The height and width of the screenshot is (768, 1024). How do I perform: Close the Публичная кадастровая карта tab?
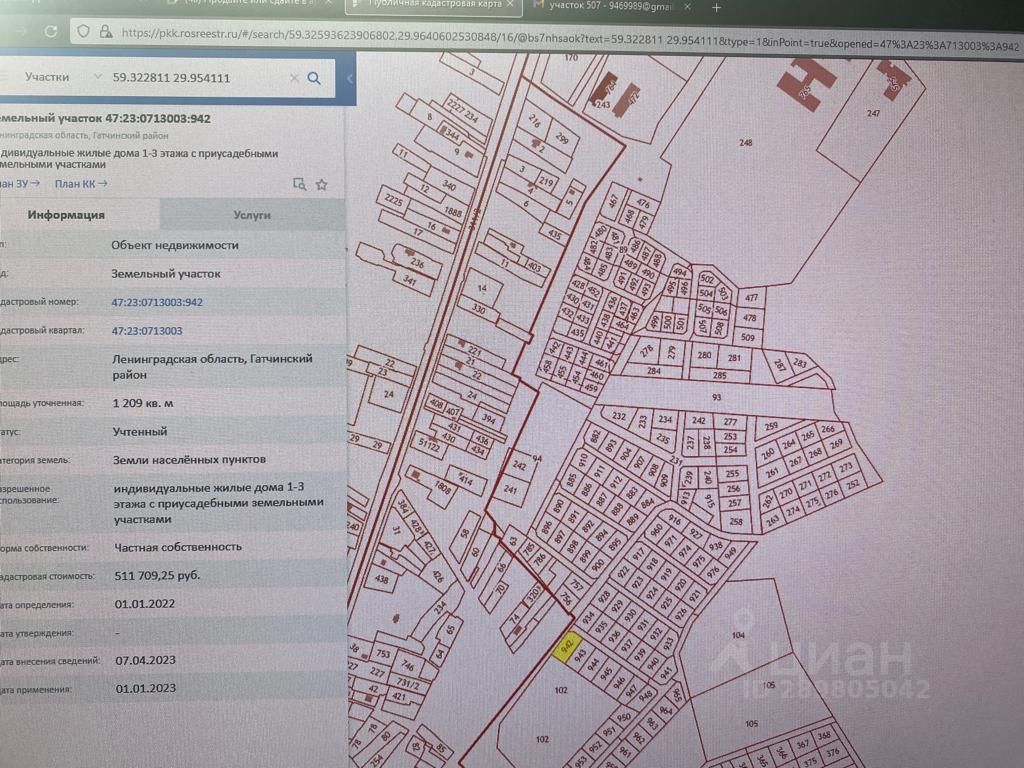[511, 7]
